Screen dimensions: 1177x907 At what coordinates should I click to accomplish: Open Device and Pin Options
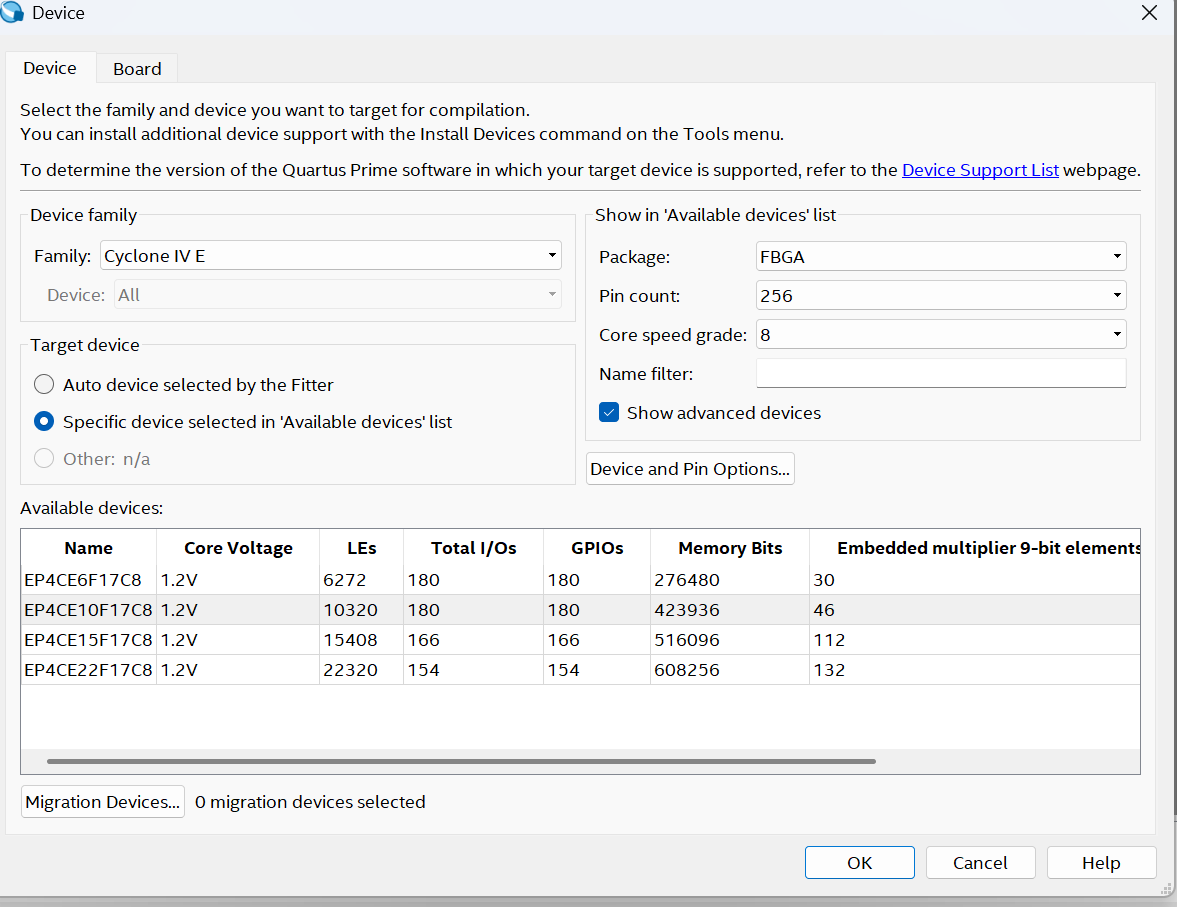690,469
